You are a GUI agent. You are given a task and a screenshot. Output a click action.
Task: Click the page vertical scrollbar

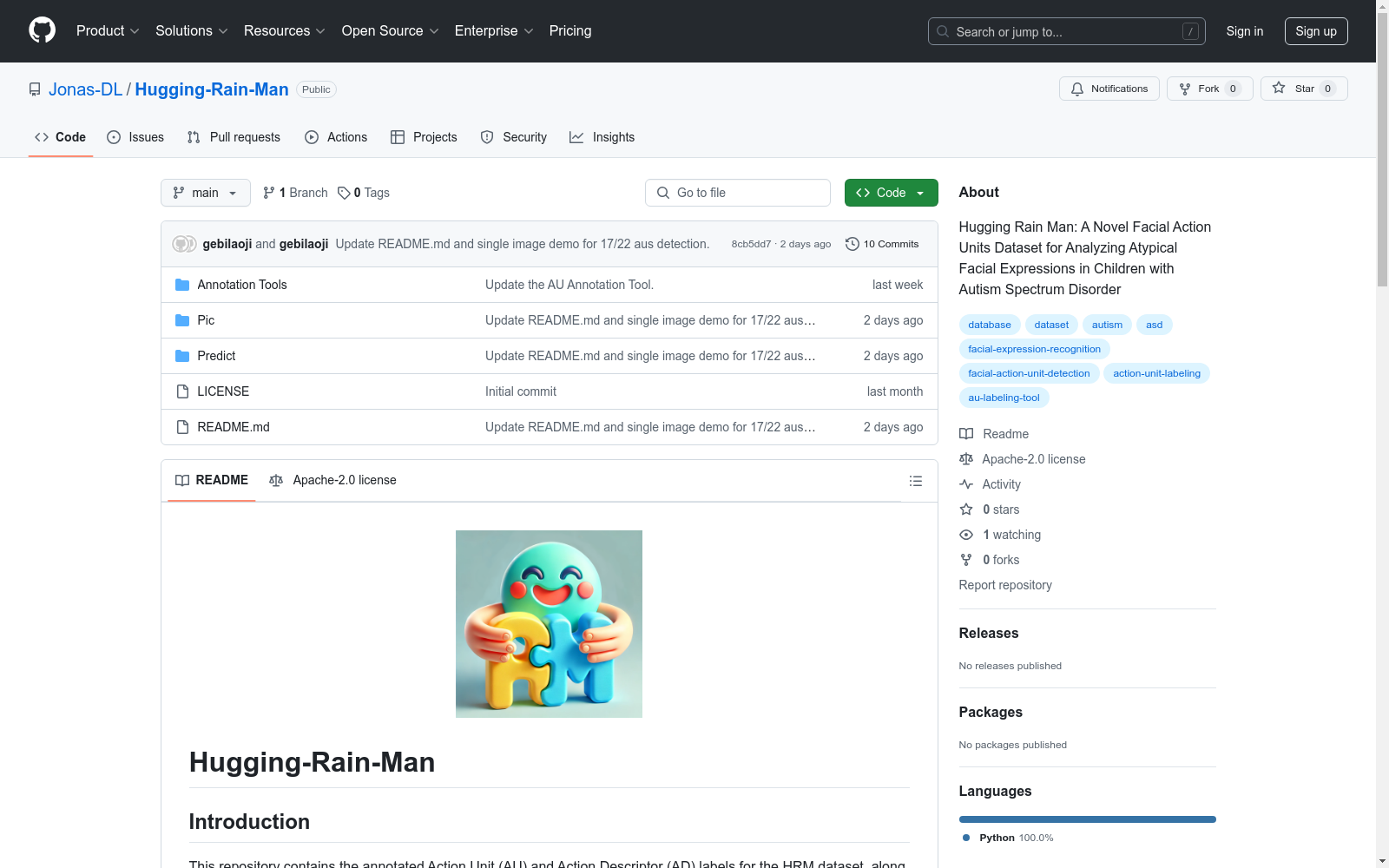tap(1382, 434)
